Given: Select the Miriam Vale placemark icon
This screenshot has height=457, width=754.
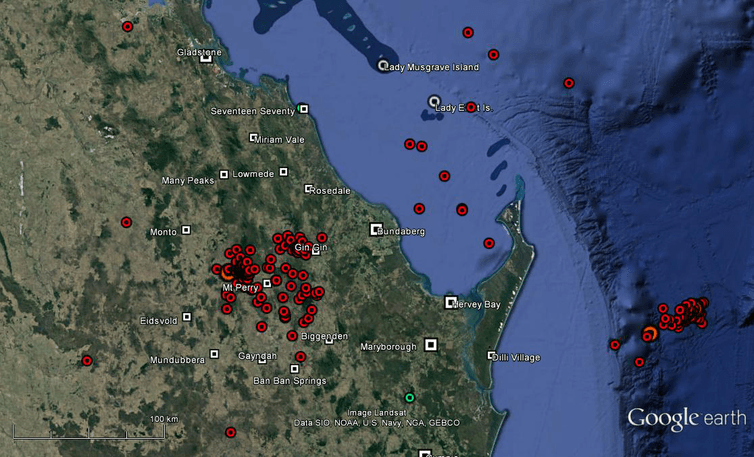Looking at the screenshot, I should [253, 138].
